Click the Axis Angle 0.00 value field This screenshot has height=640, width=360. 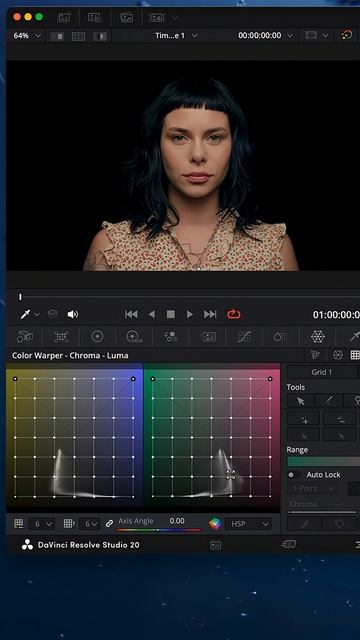(177, 521)
